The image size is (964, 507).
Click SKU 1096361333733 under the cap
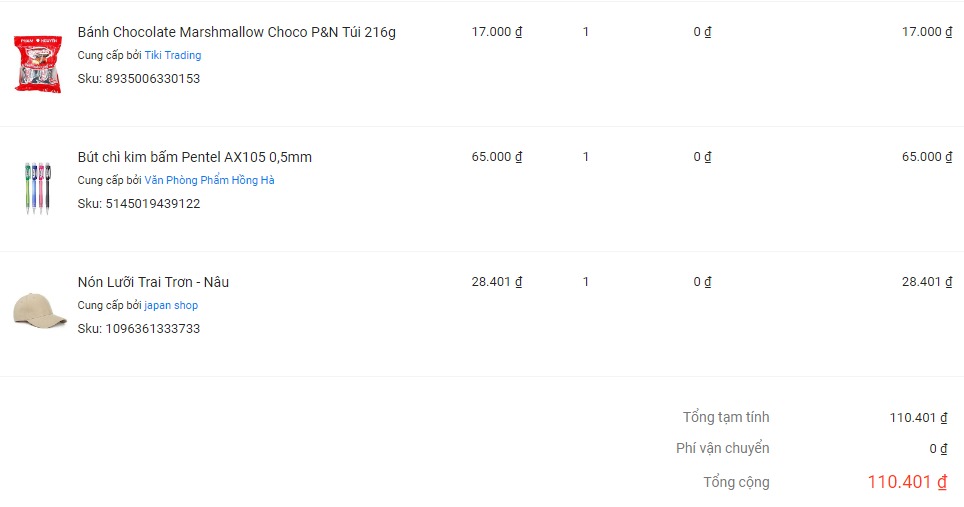coord(138,329)
